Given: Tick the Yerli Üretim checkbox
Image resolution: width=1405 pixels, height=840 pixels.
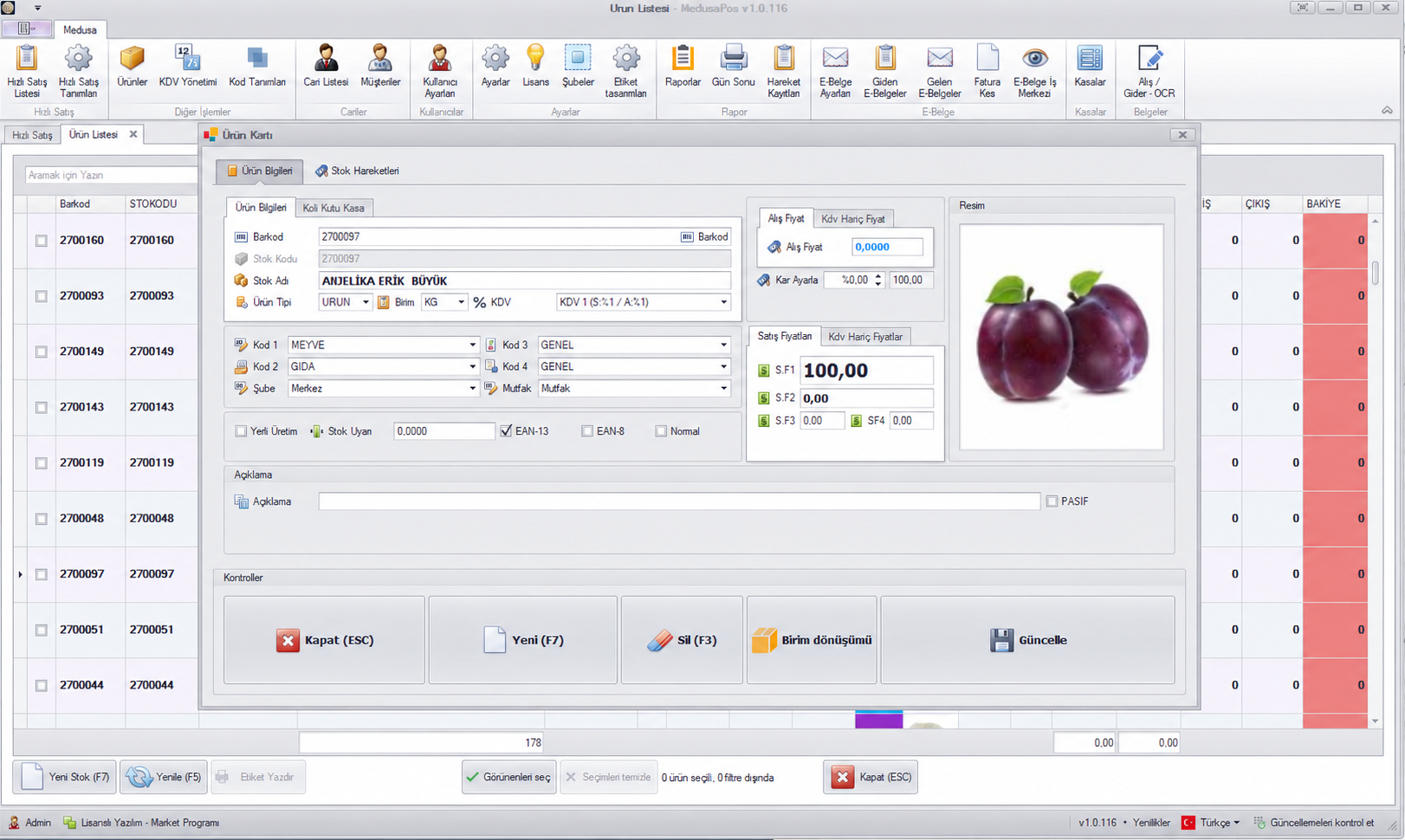Looking at the screenshot, I should tap(241, 431).
